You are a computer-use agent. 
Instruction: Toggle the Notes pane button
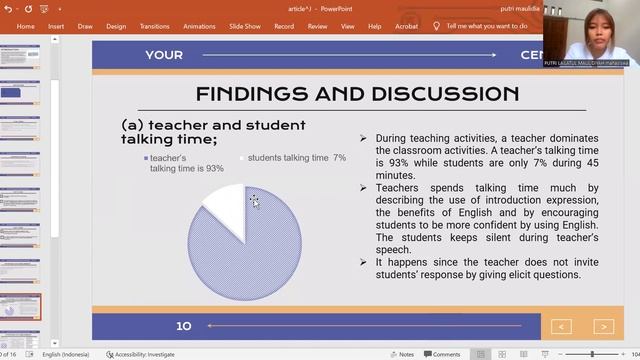pos(402,354)
